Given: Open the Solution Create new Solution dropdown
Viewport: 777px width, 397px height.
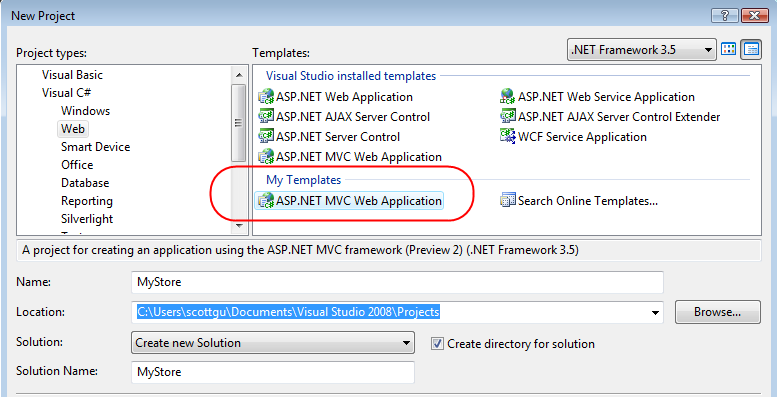Looking at the screenshot, I should click(273, 342).
